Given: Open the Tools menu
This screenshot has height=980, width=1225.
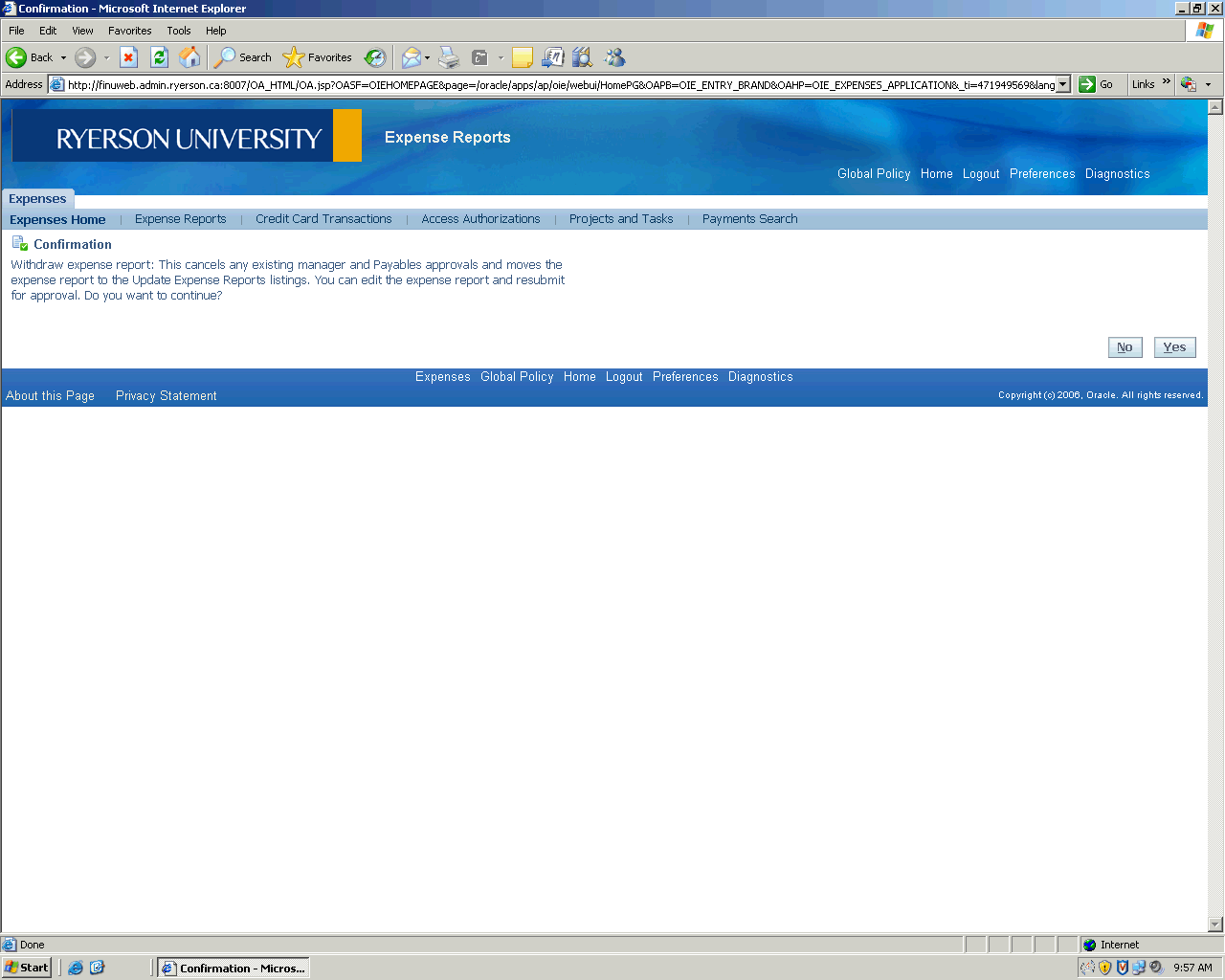Looking at the screenshot, I should pos(178,31).
